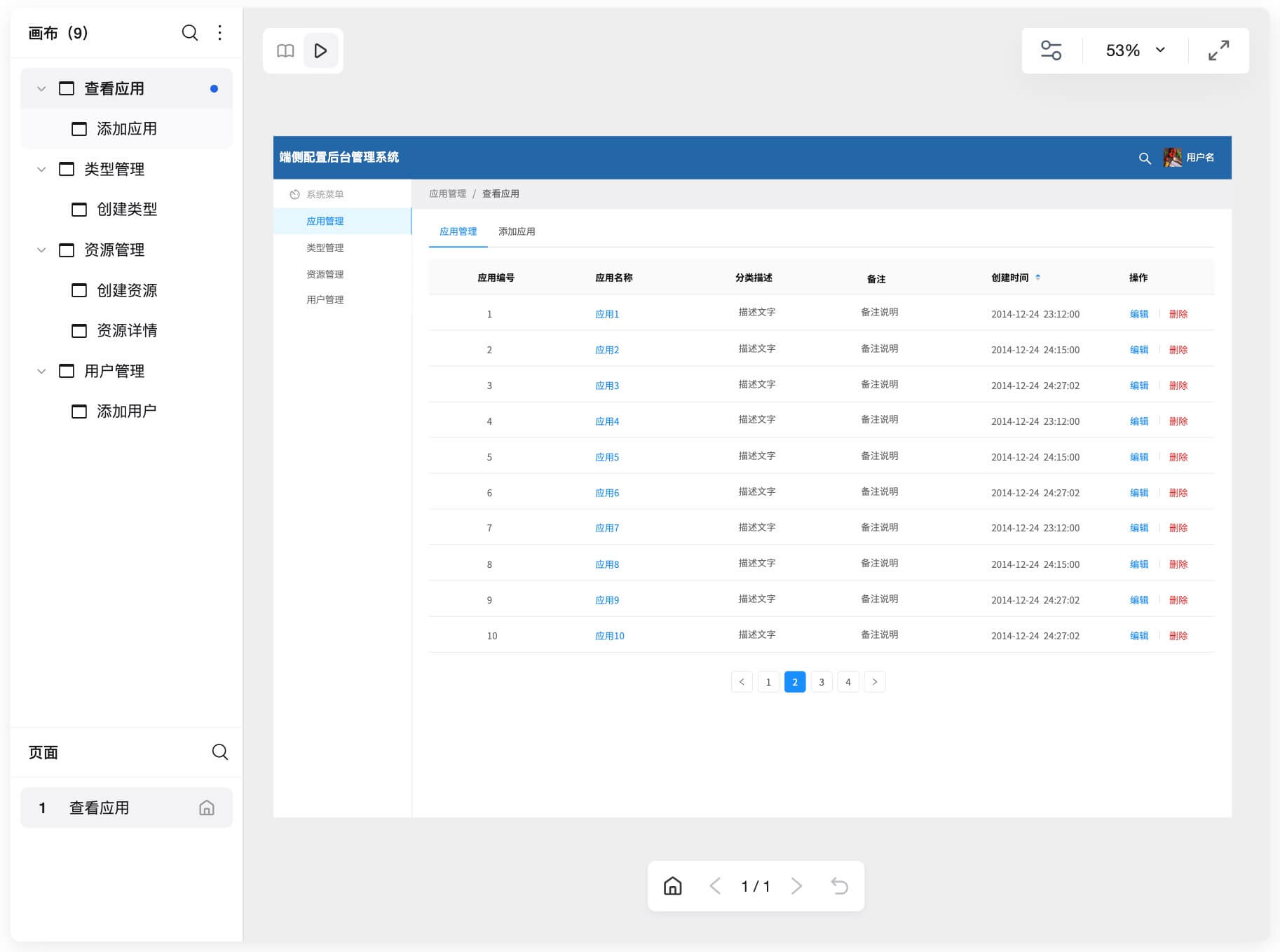Click the 创建时间 column header
This screenshot has height=952, width=1280.
pyautogui.click(x=1009, y=278)
